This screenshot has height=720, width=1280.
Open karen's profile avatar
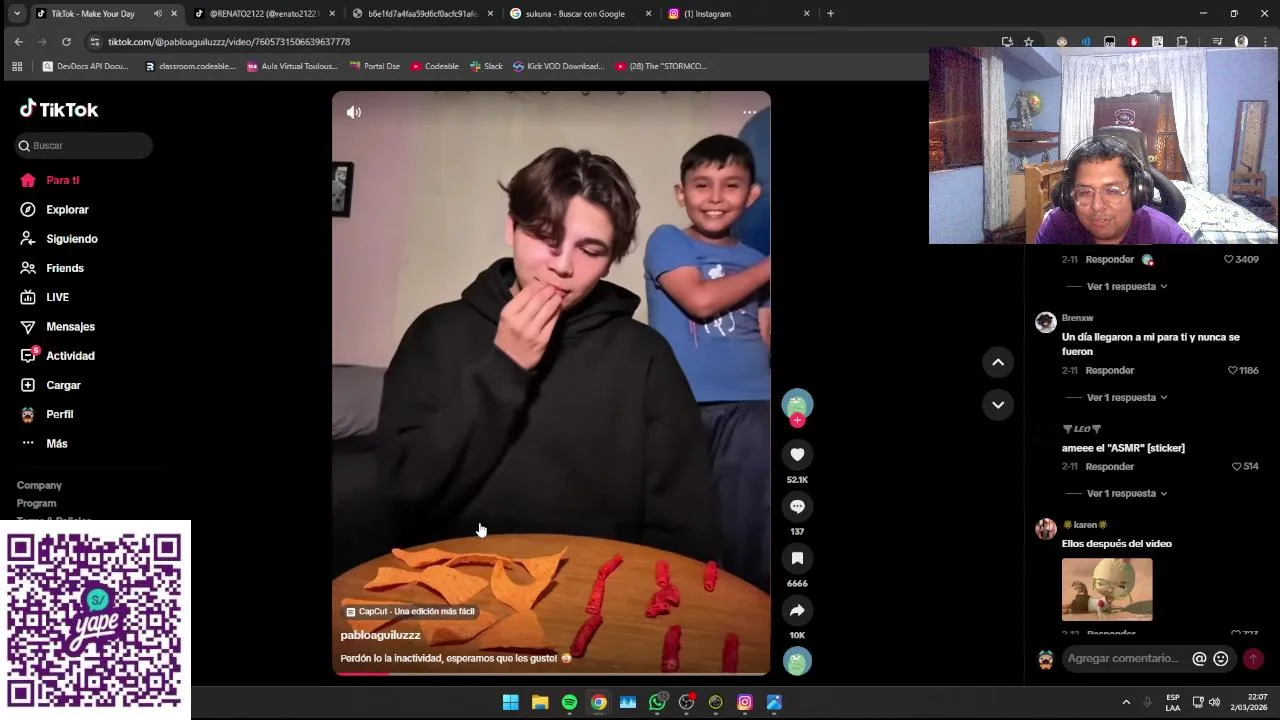click(1046, 529)
